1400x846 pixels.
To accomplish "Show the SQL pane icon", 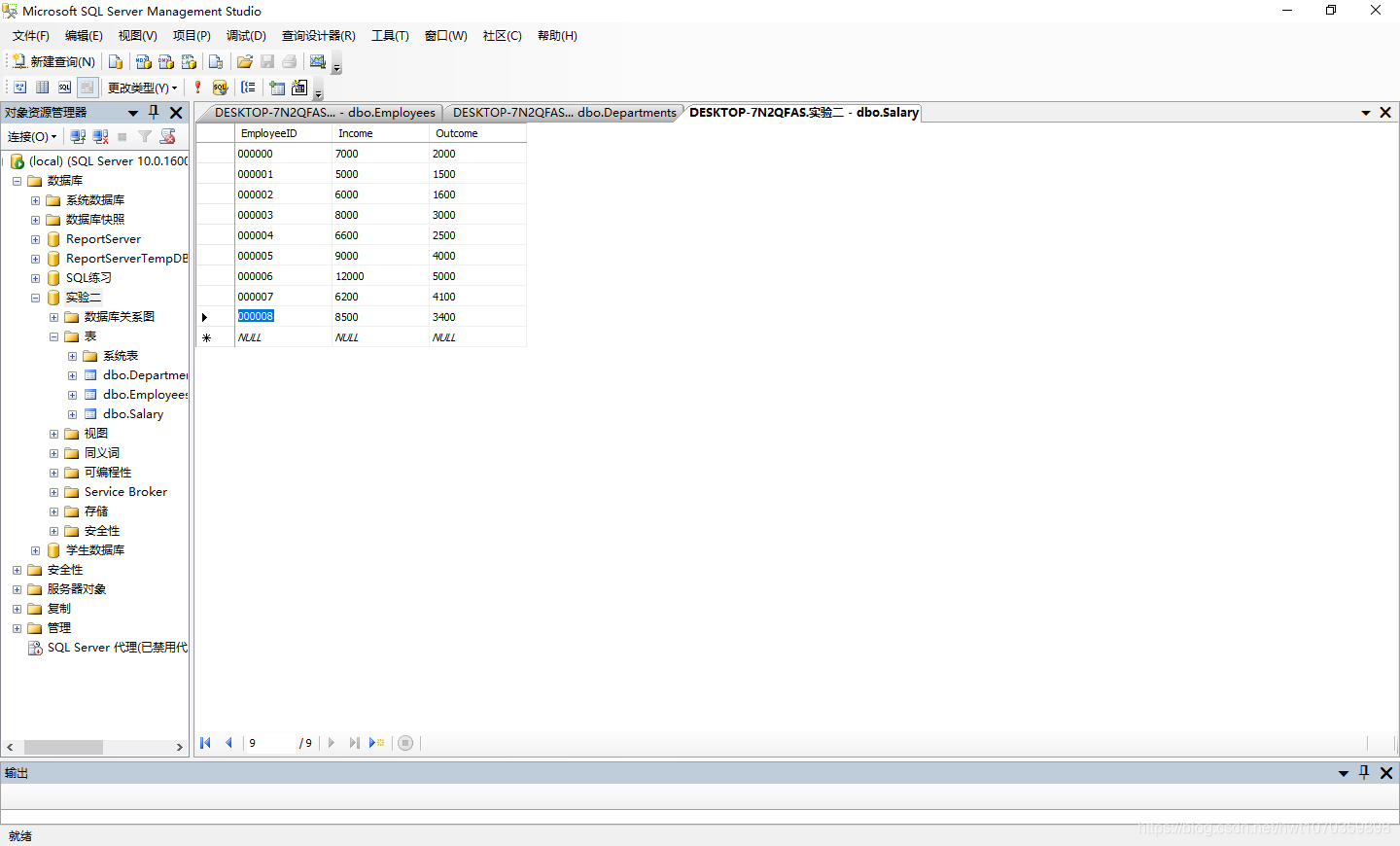I will coord(64,88).
